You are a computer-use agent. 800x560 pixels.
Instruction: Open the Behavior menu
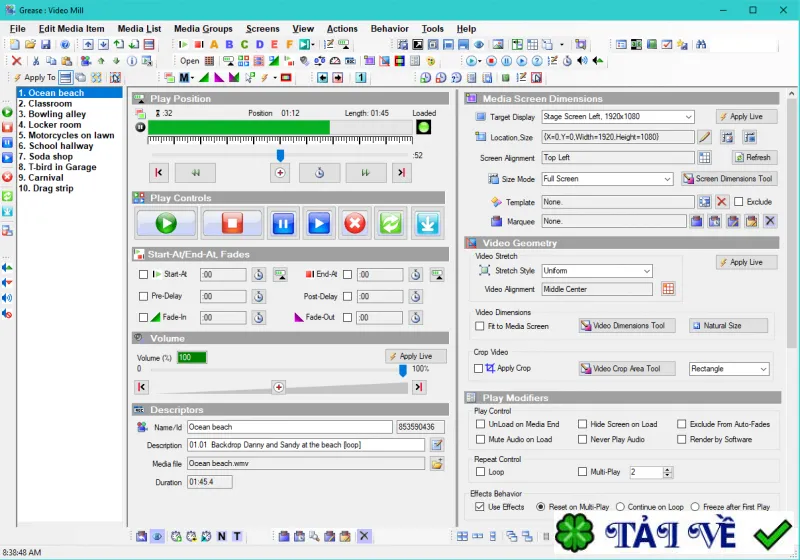click(x=389, y=29)
